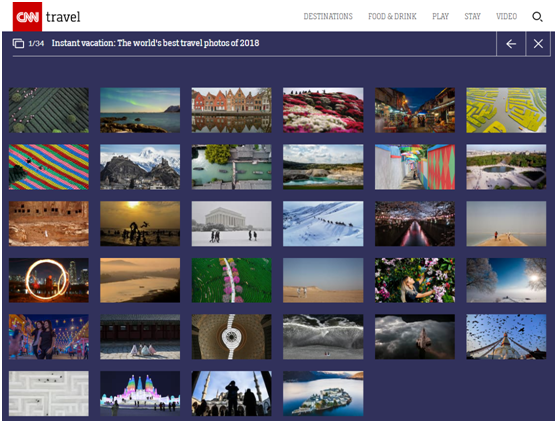557x423 pixels.
Task: Open the Lincoln Memorial snow photo
Action: (231, 224)
